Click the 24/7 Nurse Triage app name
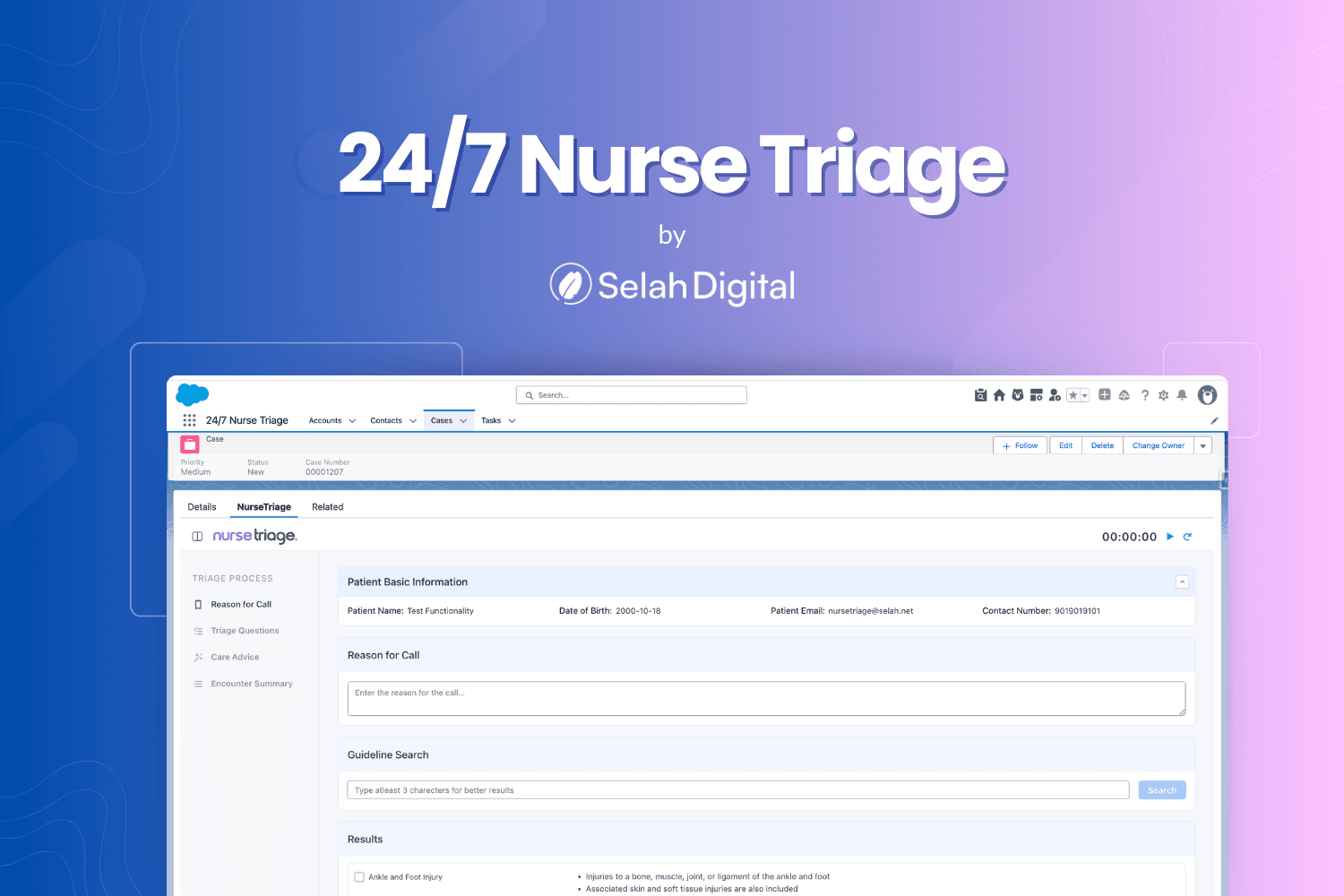The height and width of the screenshot is (896, 1344). tap(247, 420)
